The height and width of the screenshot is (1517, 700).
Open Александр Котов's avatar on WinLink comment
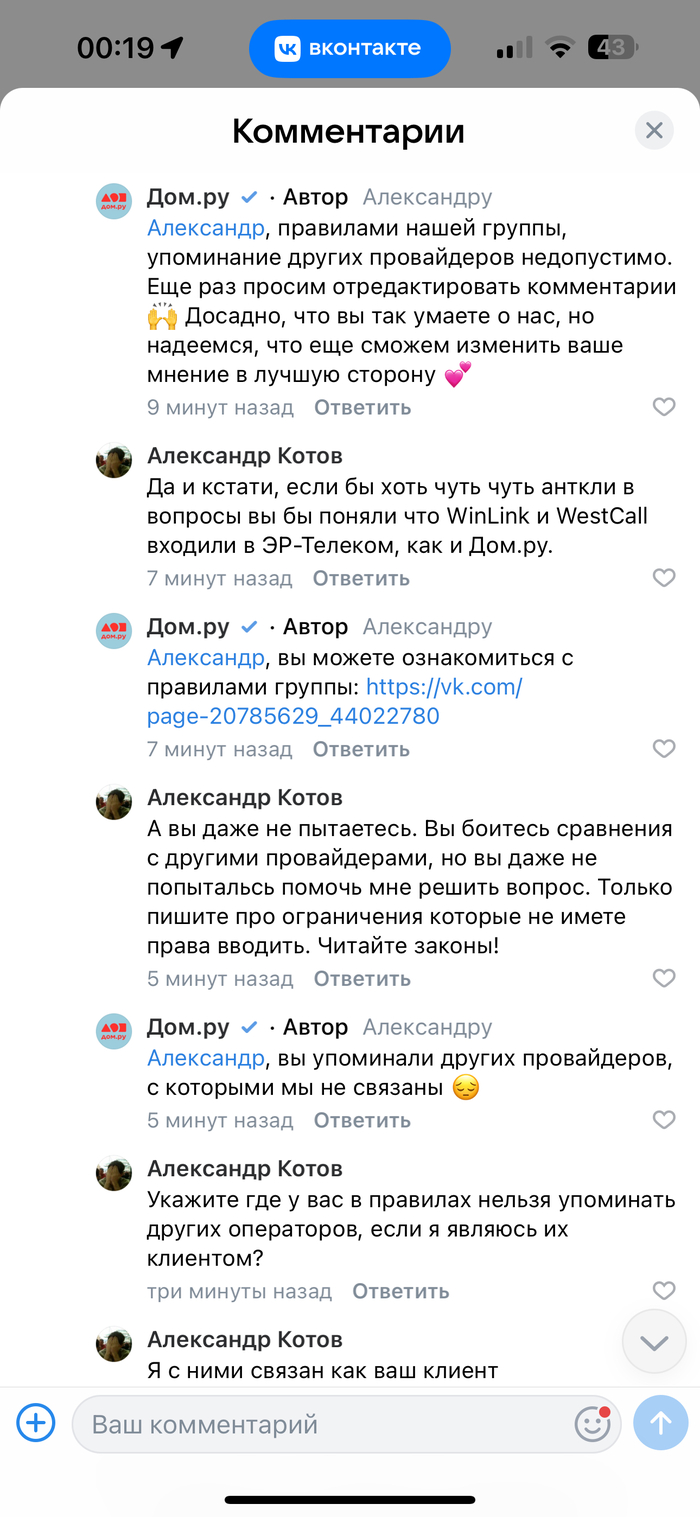click(x=114, y=460)
